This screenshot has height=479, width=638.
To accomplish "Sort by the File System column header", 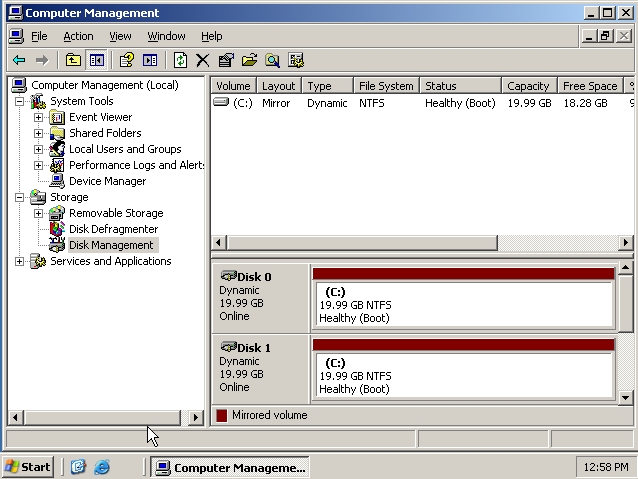I will [386, 86].
